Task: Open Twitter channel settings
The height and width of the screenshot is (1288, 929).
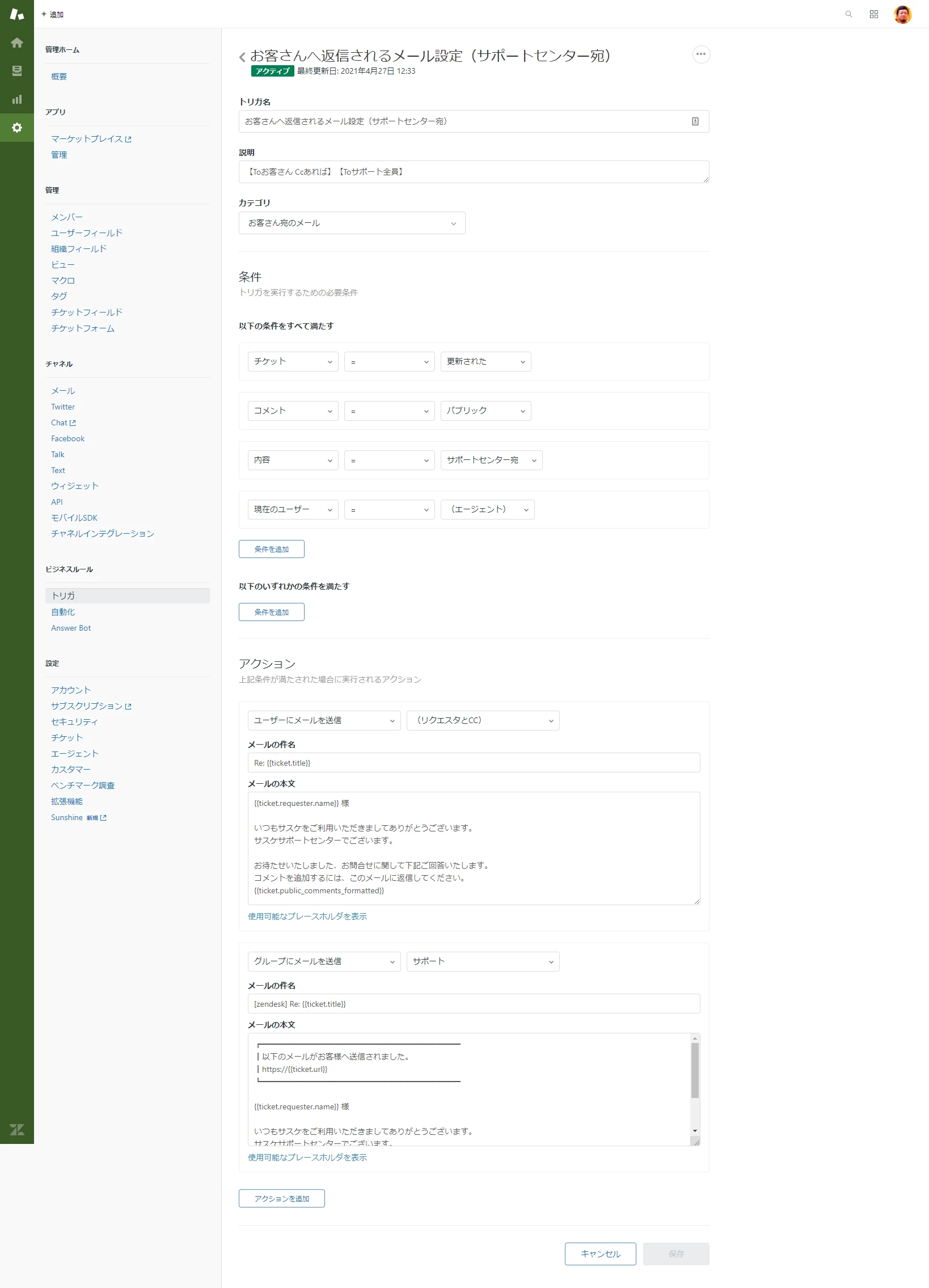Action: 63,407
